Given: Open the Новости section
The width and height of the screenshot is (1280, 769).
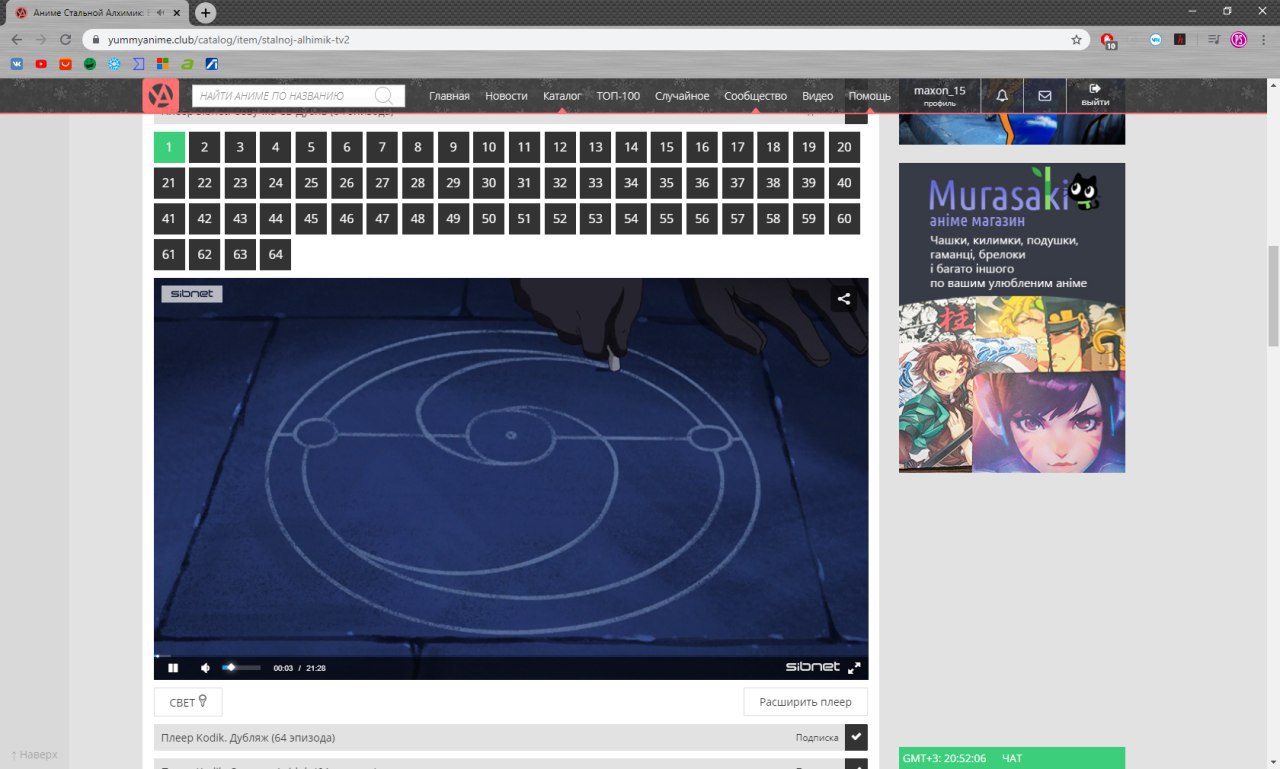Looking at the screenshot, I should click(x=506, y=96).
